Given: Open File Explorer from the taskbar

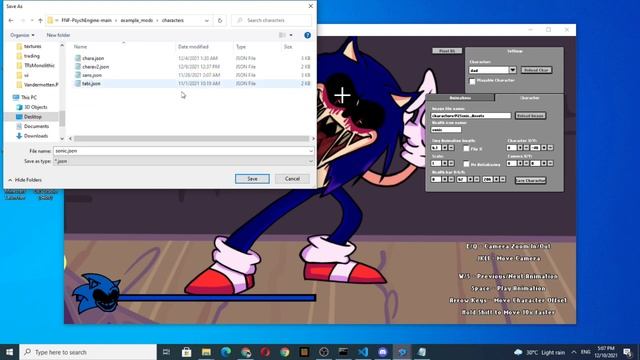Looking at the screenshot, I should (206, 352).
